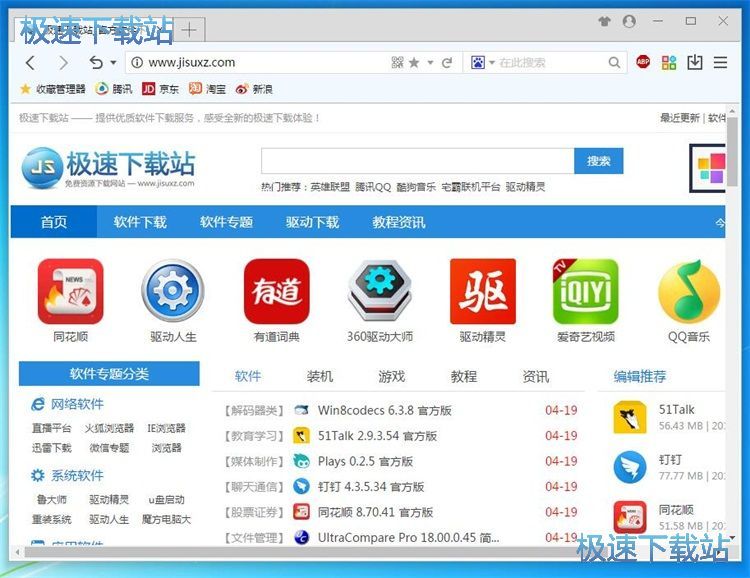750x578 pixels.
Task: Open the dropdown next to undo icon
Action: tap(113, 63)
